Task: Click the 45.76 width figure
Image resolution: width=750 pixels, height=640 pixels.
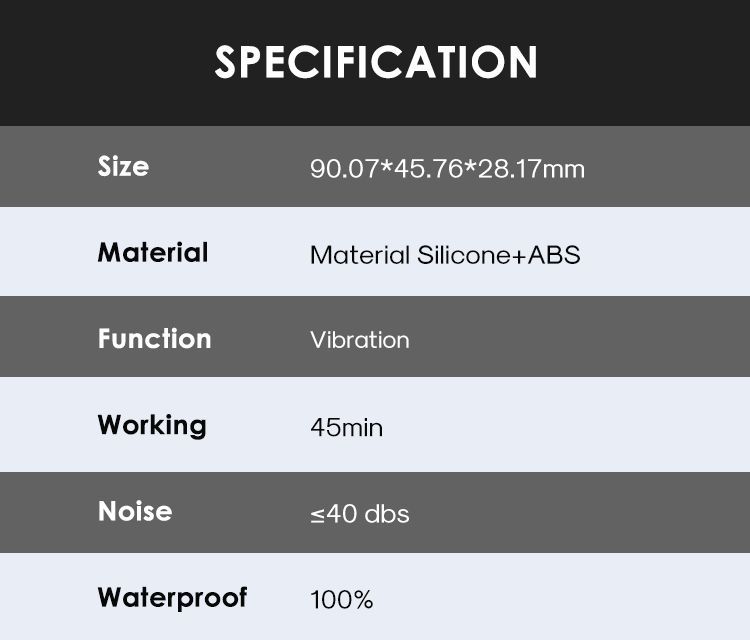Action: click(420, 168)
